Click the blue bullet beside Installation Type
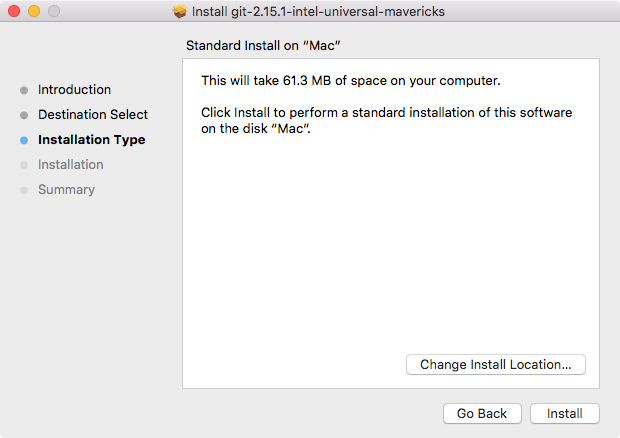This screenshot has height=438, width=620. click(24, 140)
